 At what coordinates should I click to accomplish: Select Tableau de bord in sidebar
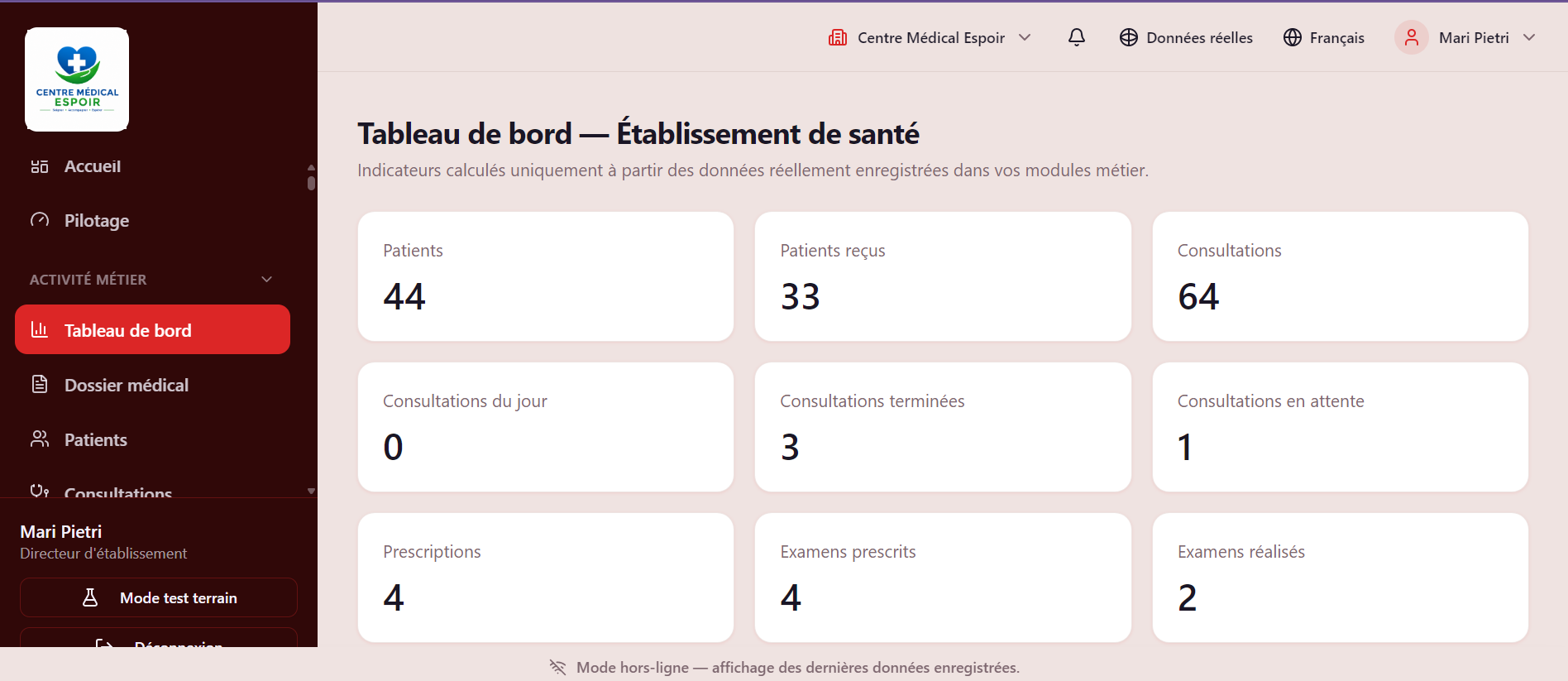(x=152, y=329)
